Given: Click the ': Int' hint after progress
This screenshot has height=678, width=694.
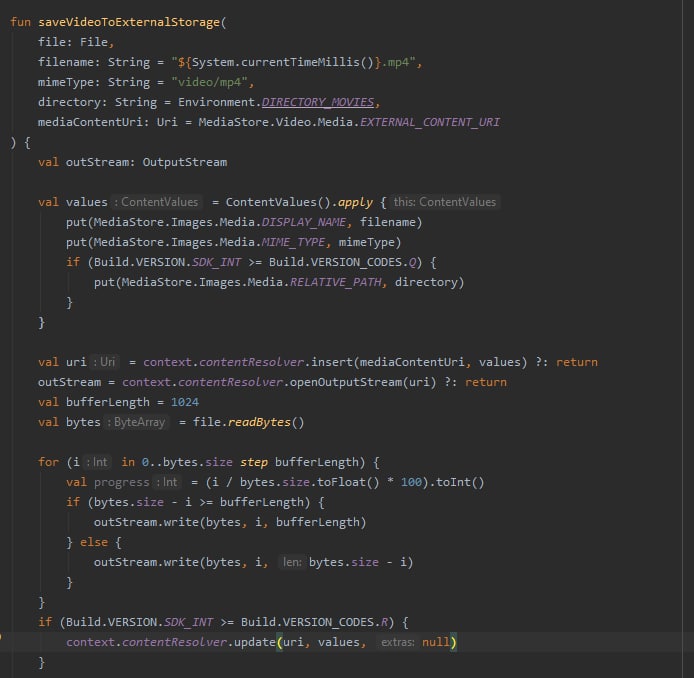Looking at the screenshot, I should click(167, 482).
